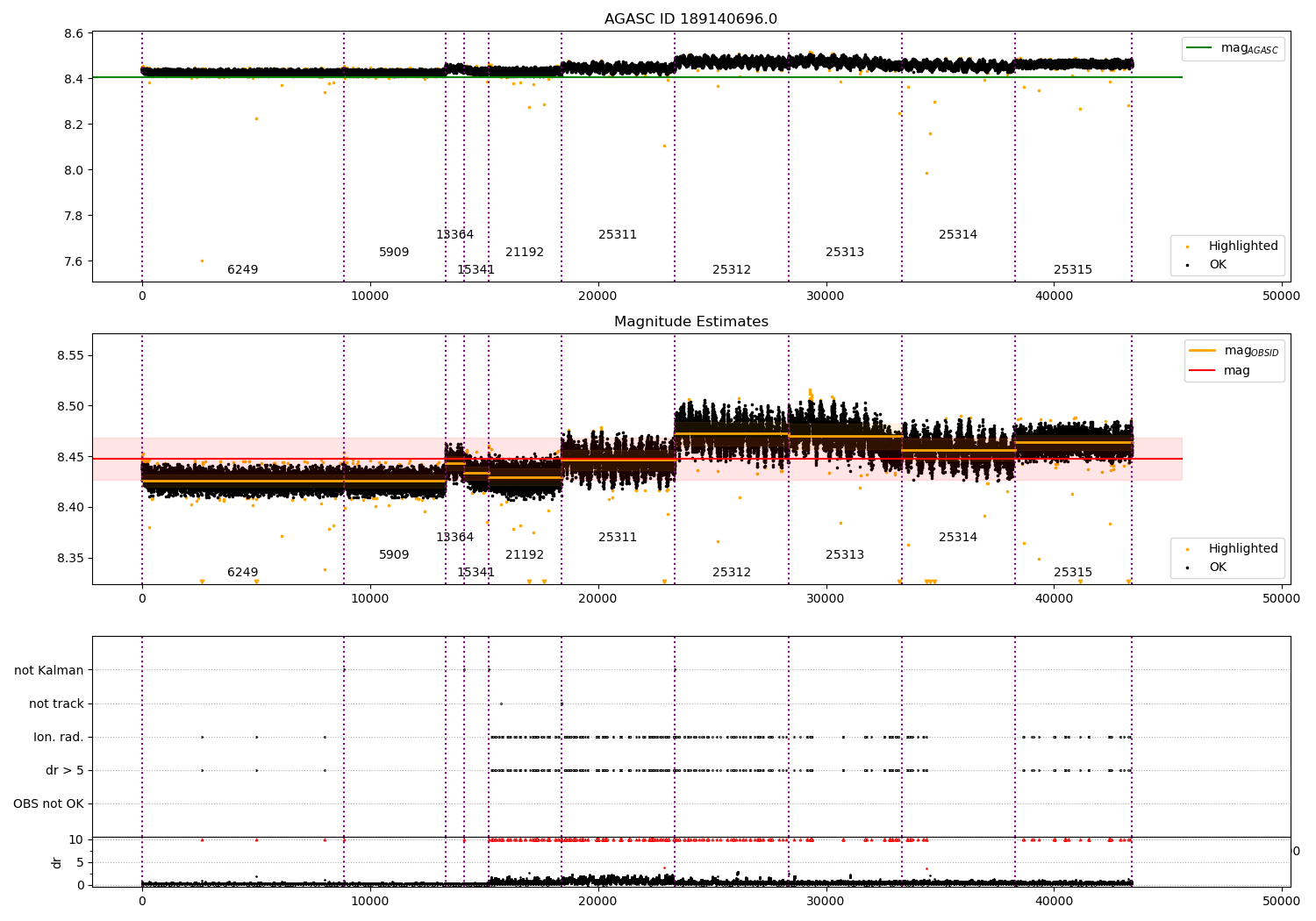
Task: Click obsid label 21192 in the AGASC ID plot
Action: click(525, 252)
